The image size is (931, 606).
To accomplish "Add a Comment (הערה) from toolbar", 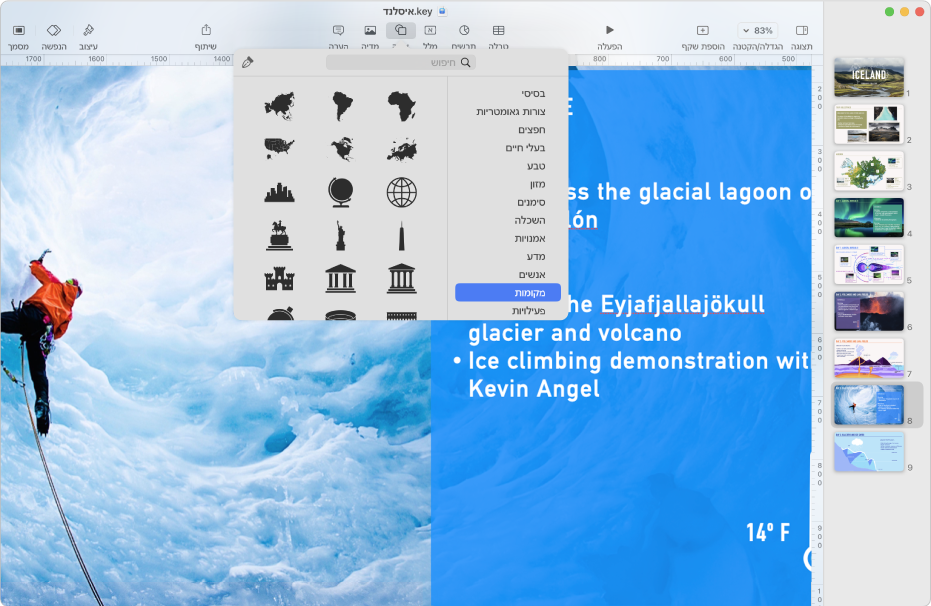I will [x=338, y=30].
